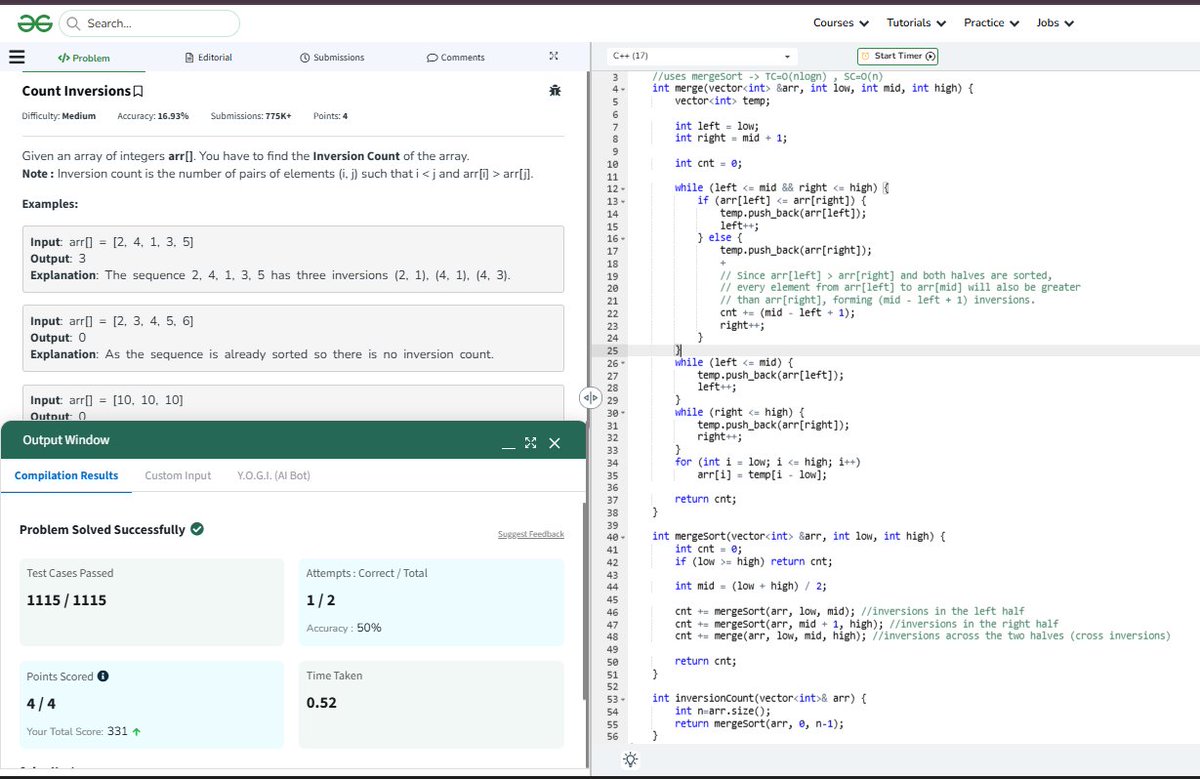
Task: Click 'int mid = (low + high) / 2;' line
Action: coord(751,586)
